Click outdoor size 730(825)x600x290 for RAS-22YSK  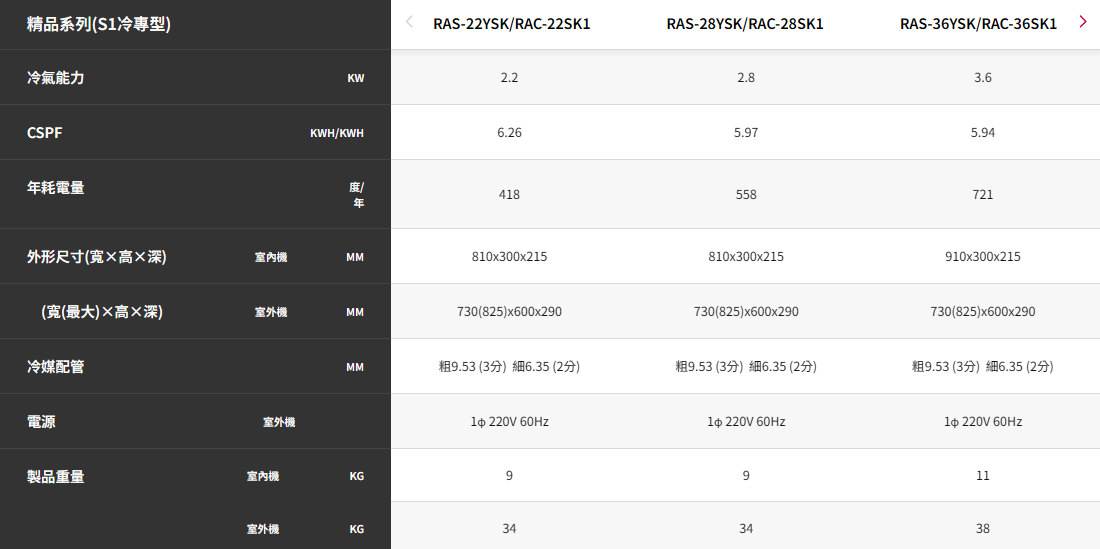point(509,311)
